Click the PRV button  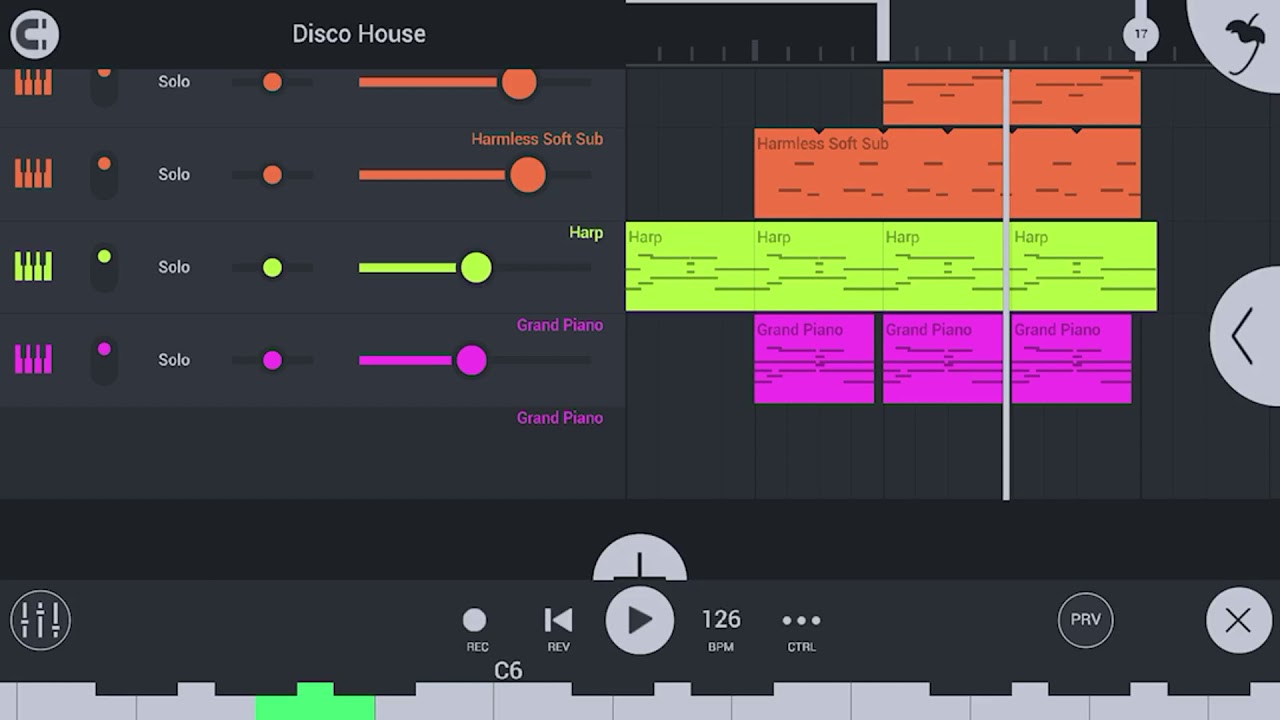pos(1086,620)
